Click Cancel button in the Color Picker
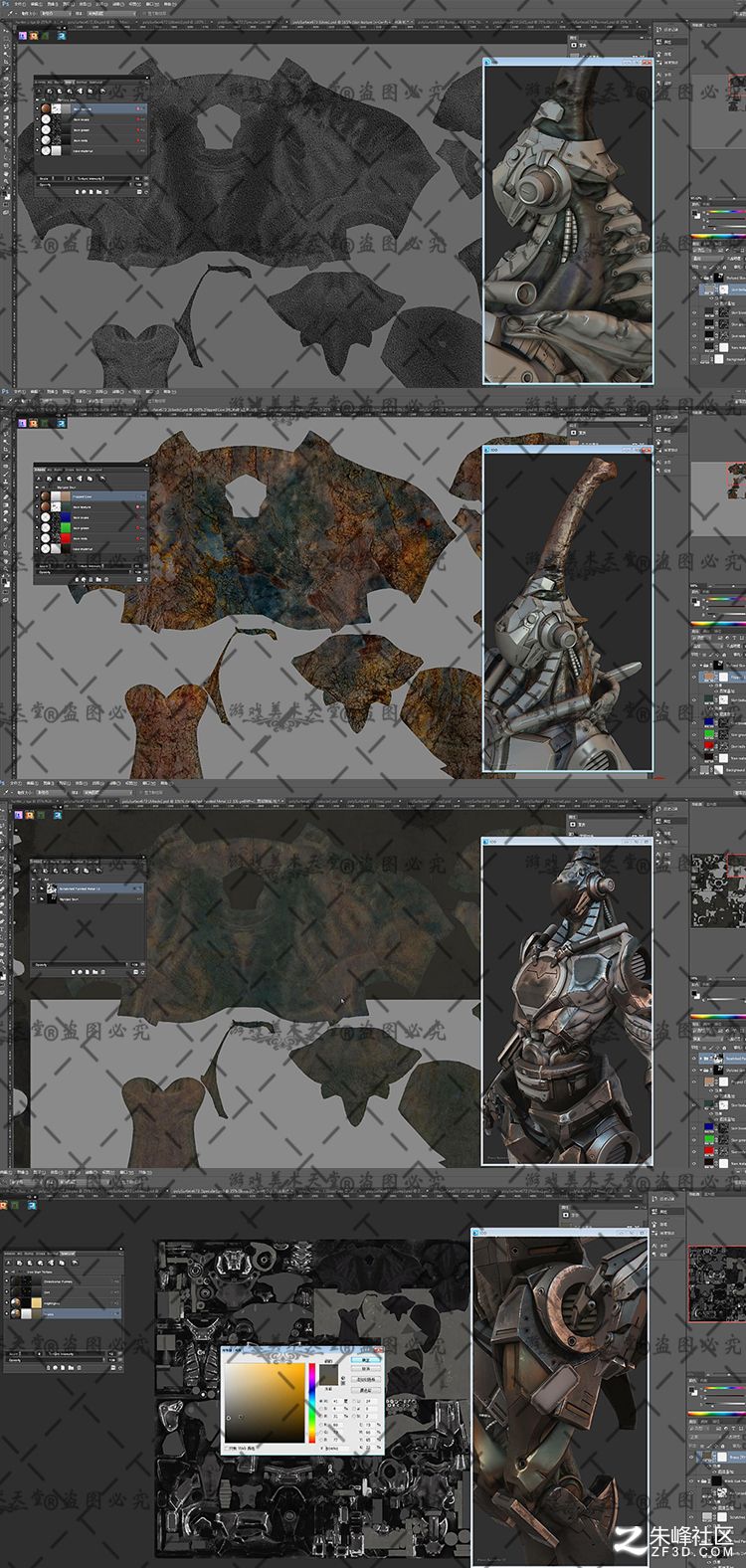This screenshot has width=746, height=1568. tap(366, 1368)
